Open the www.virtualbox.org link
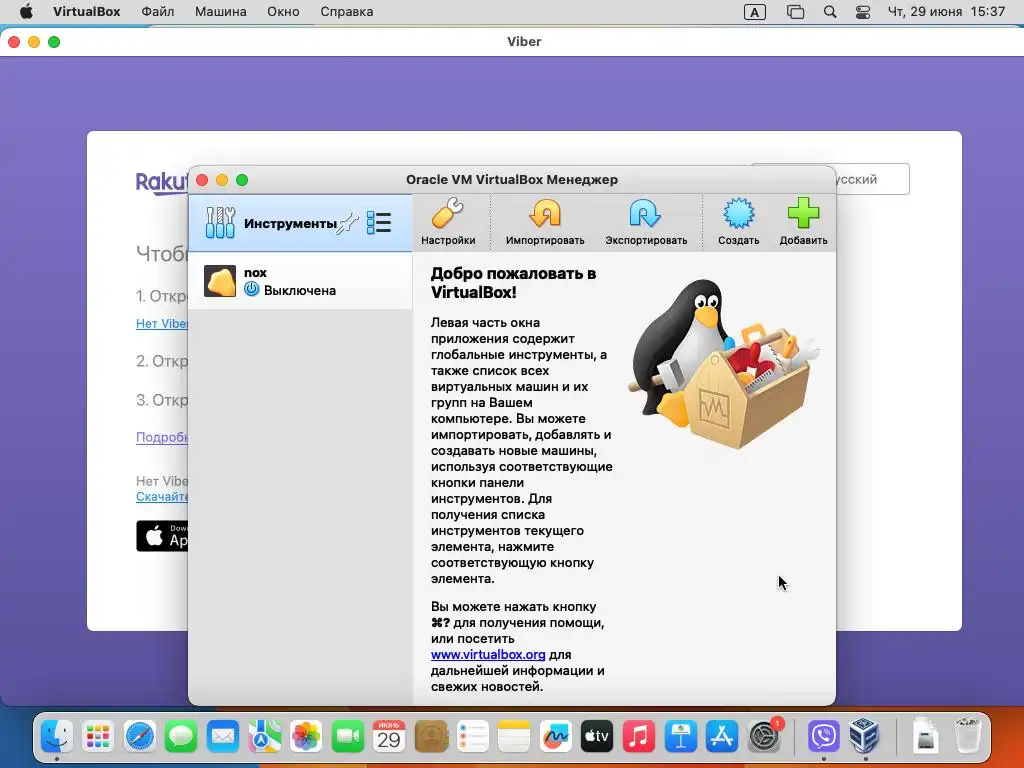 [488, 654]
